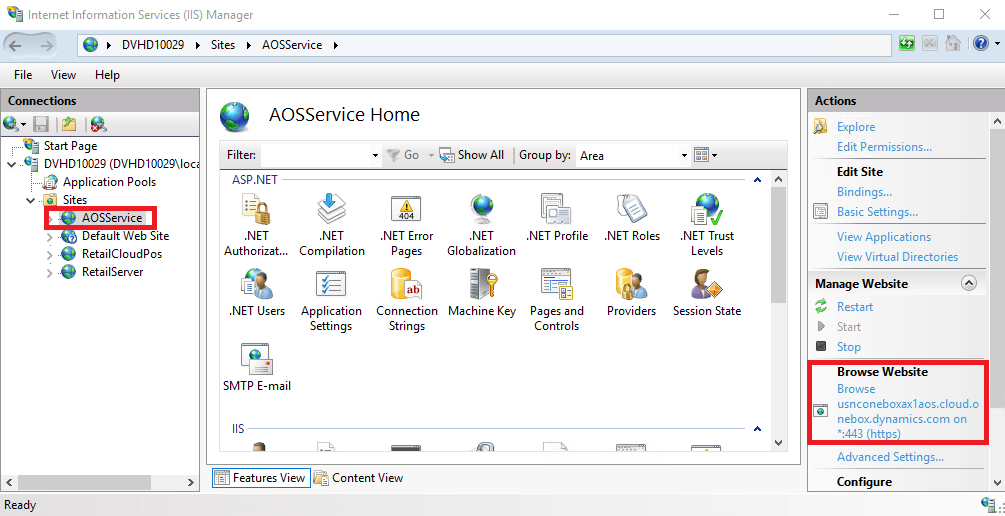Open the Providers feature
Viewport: 1005px width, 516px height.
[631, 293]
